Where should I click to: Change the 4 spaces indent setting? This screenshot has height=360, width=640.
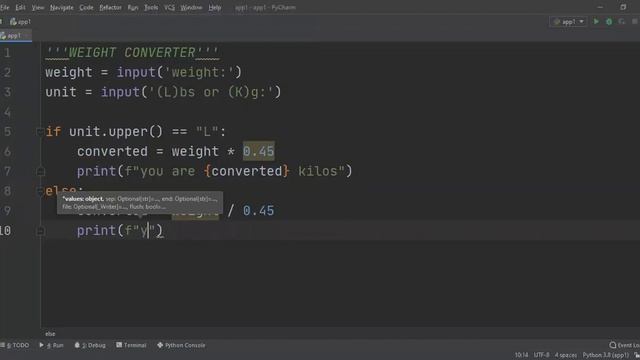click(566, 355)
